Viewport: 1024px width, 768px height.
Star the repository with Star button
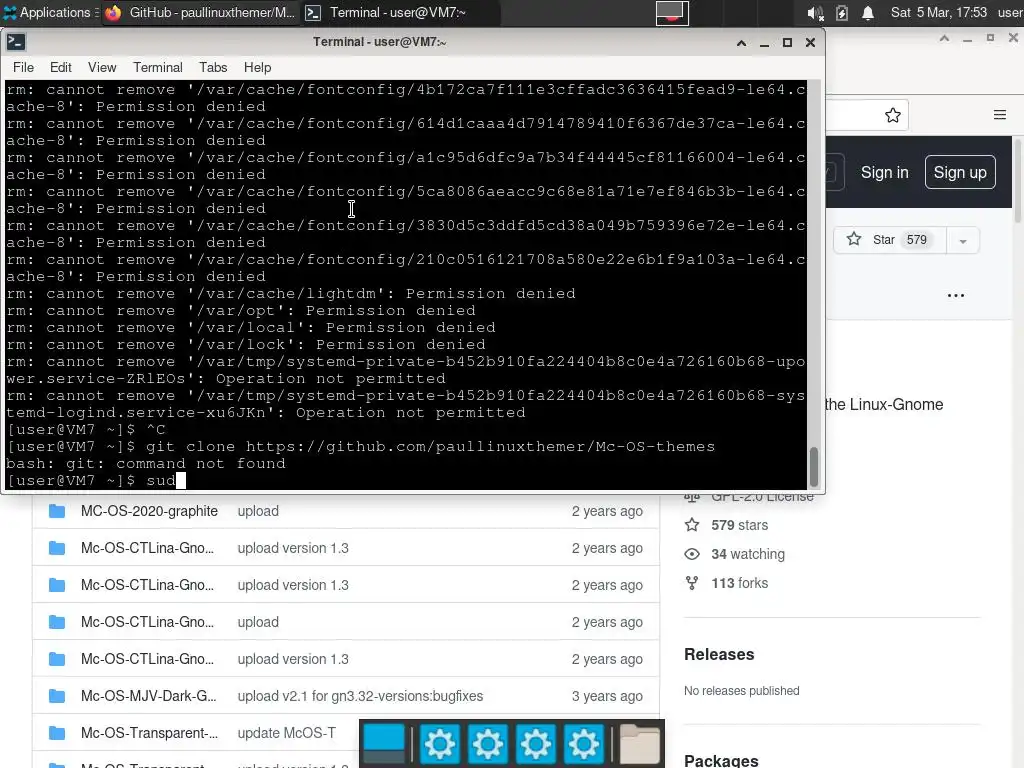(889, 240)
